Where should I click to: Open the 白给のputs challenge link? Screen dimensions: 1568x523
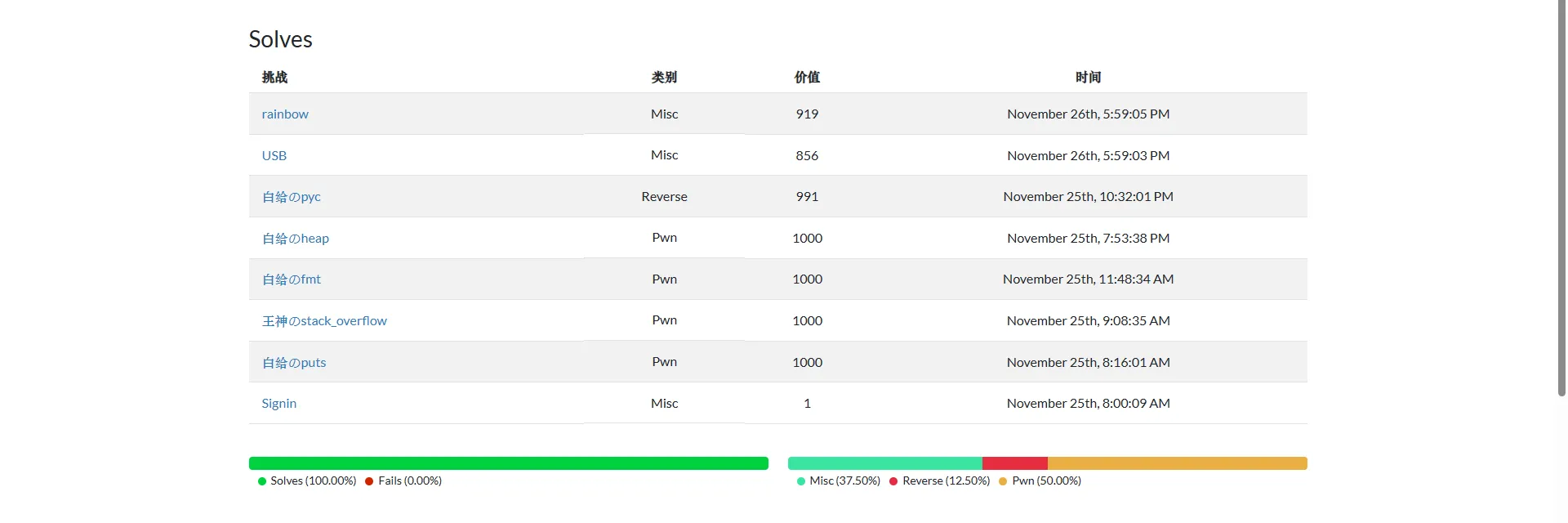(x=294, y=363)
